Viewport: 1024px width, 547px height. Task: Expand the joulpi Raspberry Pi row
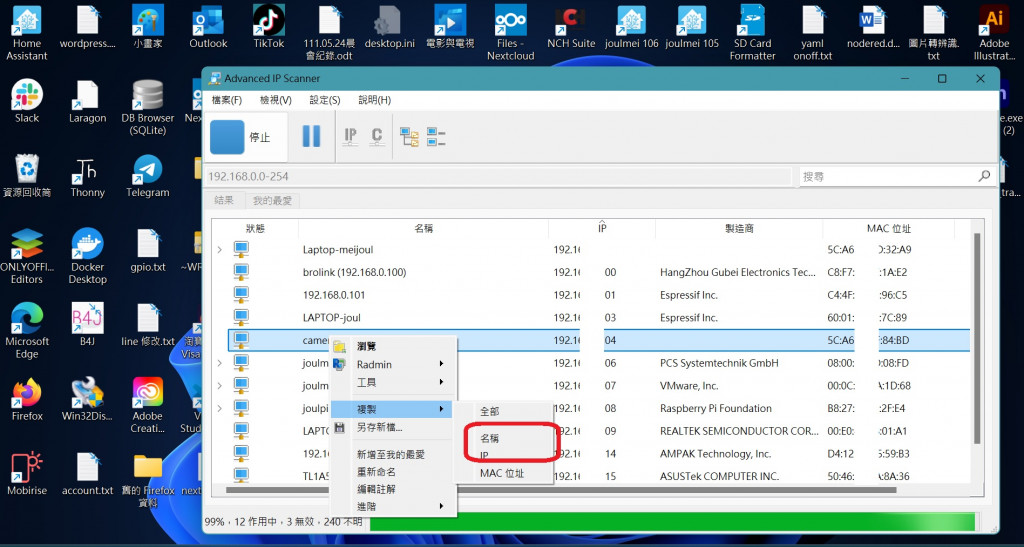tap(219, 409)
